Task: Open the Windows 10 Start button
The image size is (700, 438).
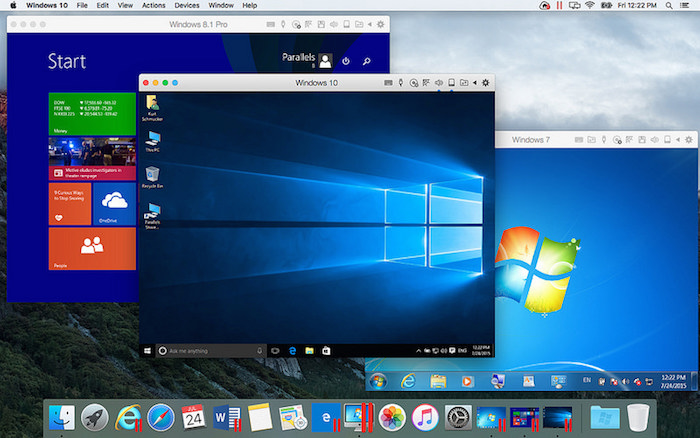Action: (148, 351)
